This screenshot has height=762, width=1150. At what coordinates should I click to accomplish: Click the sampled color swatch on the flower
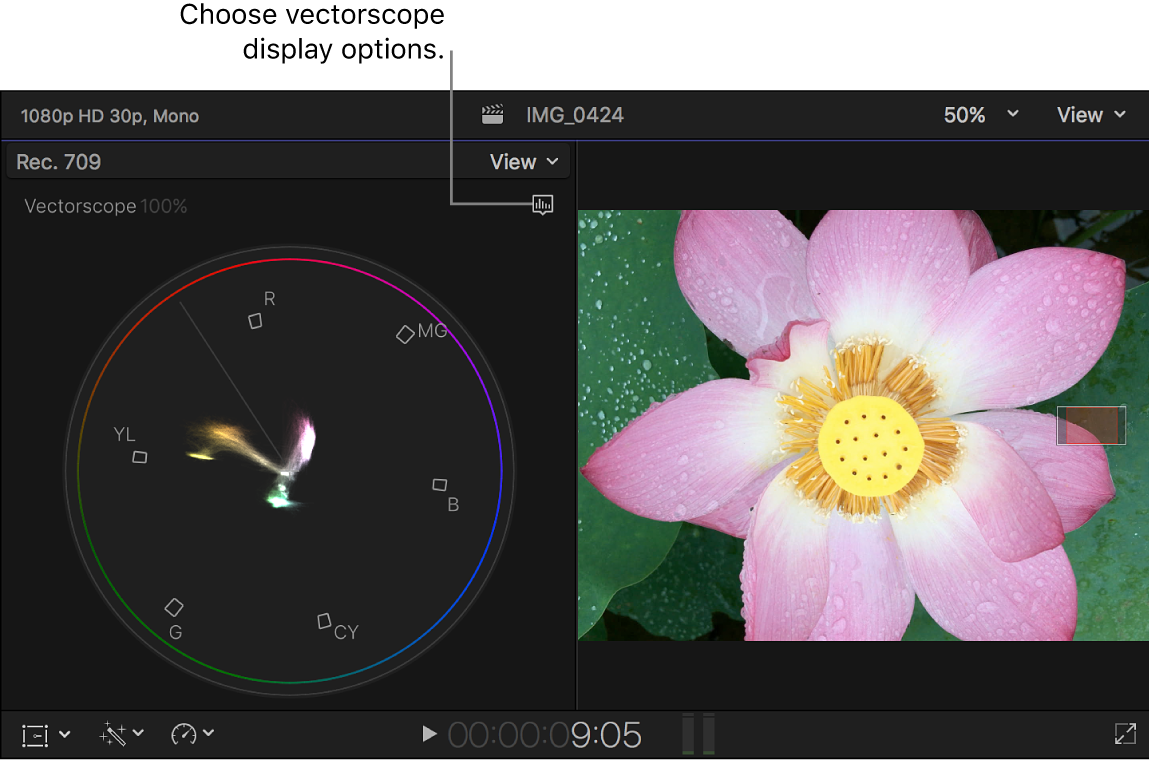(x=1090, y=424)
